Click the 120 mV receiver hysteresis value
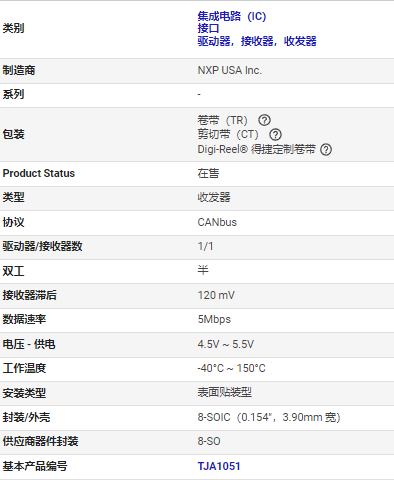 [x=216, y=295]
